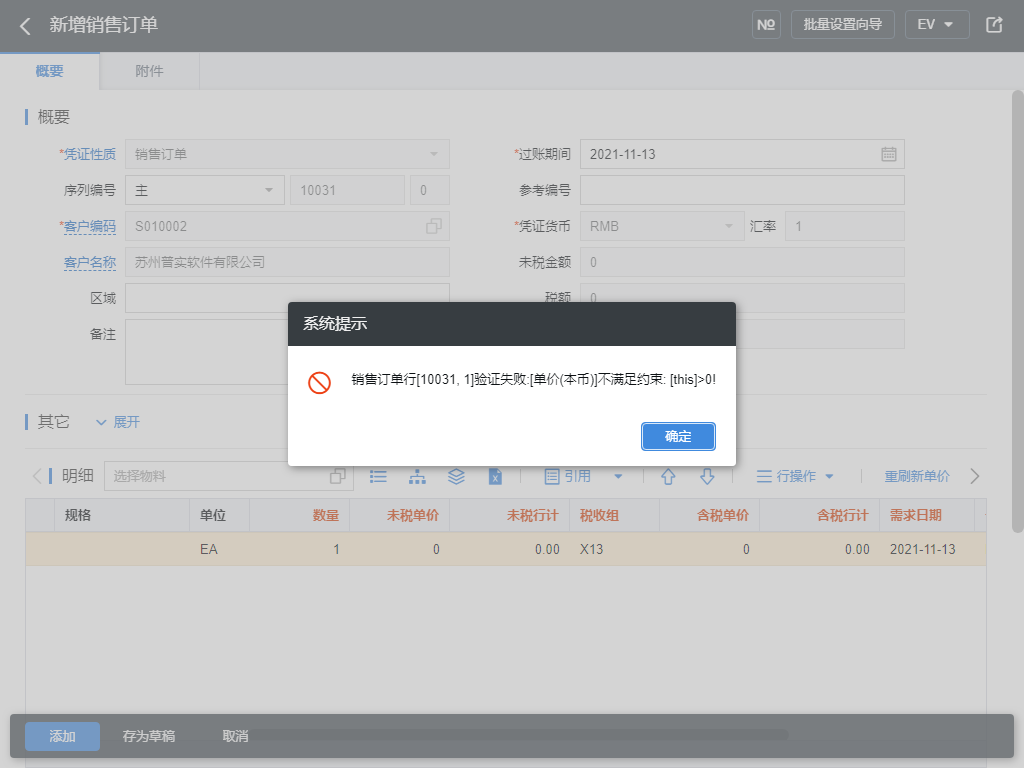Open material selection lookup icon
The height and width of the screenshot is (768, 1024).
pos(338,476)
